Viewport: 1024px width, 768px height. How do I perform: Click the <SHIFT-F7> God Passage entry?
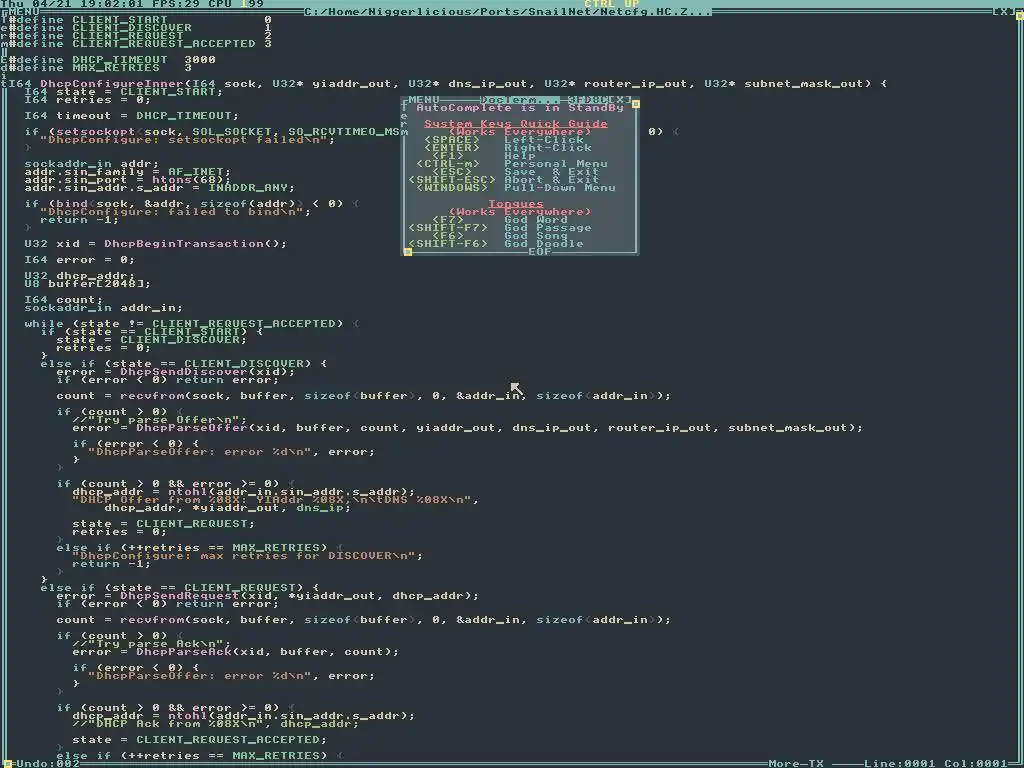point(500,228)
